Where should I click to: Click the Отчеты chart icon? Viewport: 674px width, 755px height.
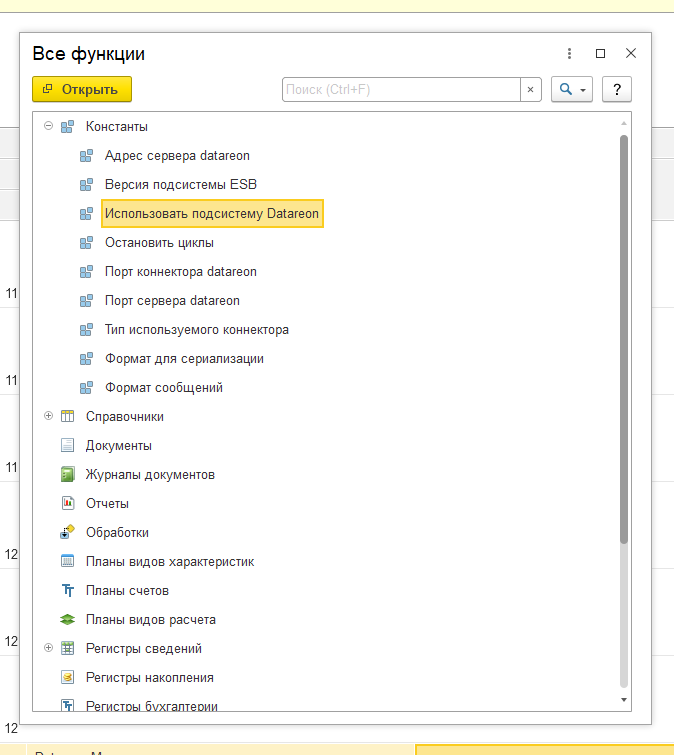coord(68,503)
